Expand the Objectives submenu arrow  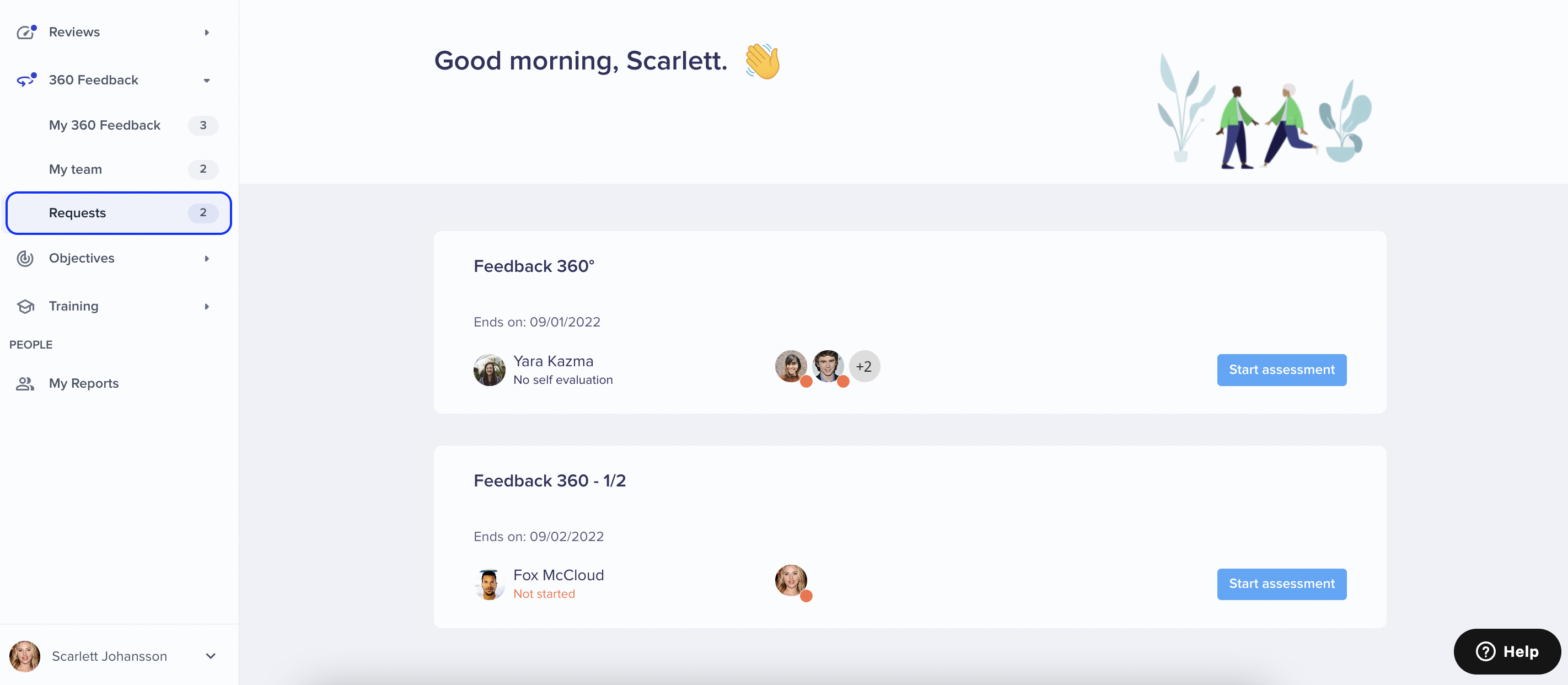tap(207, 258)
